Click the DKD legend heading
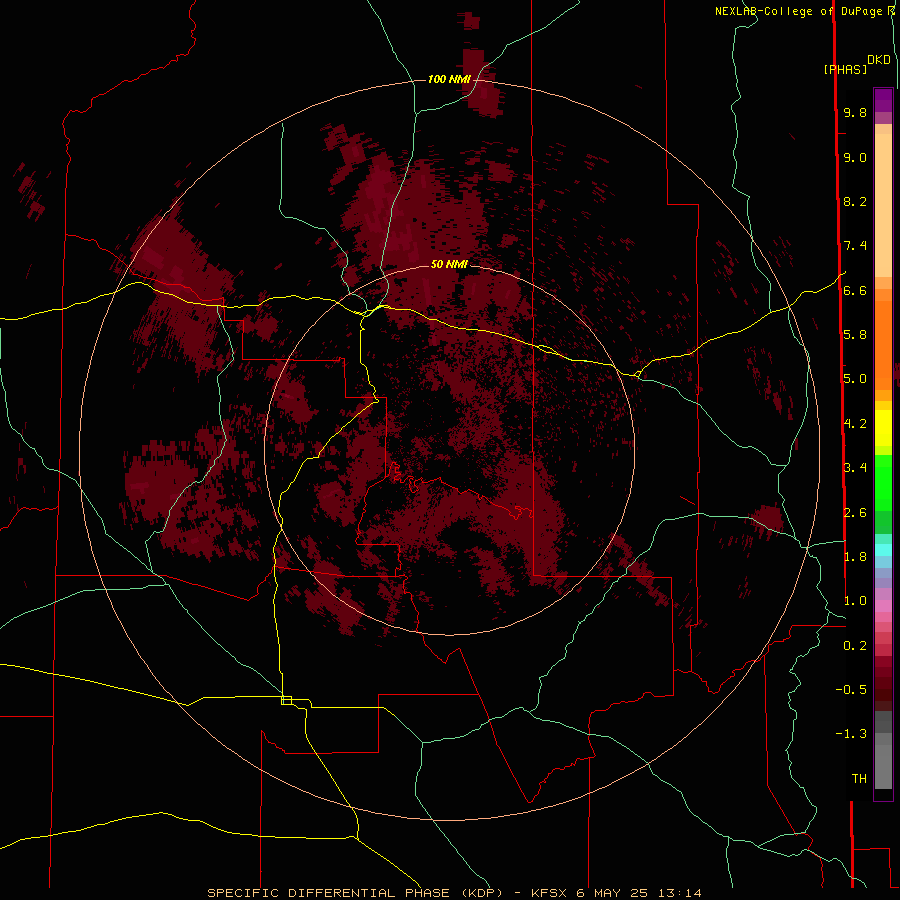The width and height of the screenshot is (900, 900). (878, 60)
